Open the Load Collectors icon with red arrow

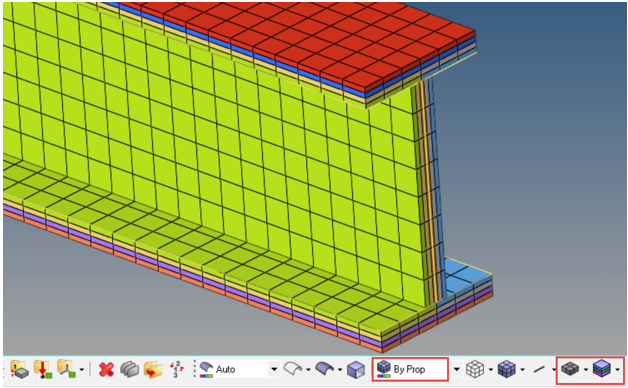(x=43, y=369)
